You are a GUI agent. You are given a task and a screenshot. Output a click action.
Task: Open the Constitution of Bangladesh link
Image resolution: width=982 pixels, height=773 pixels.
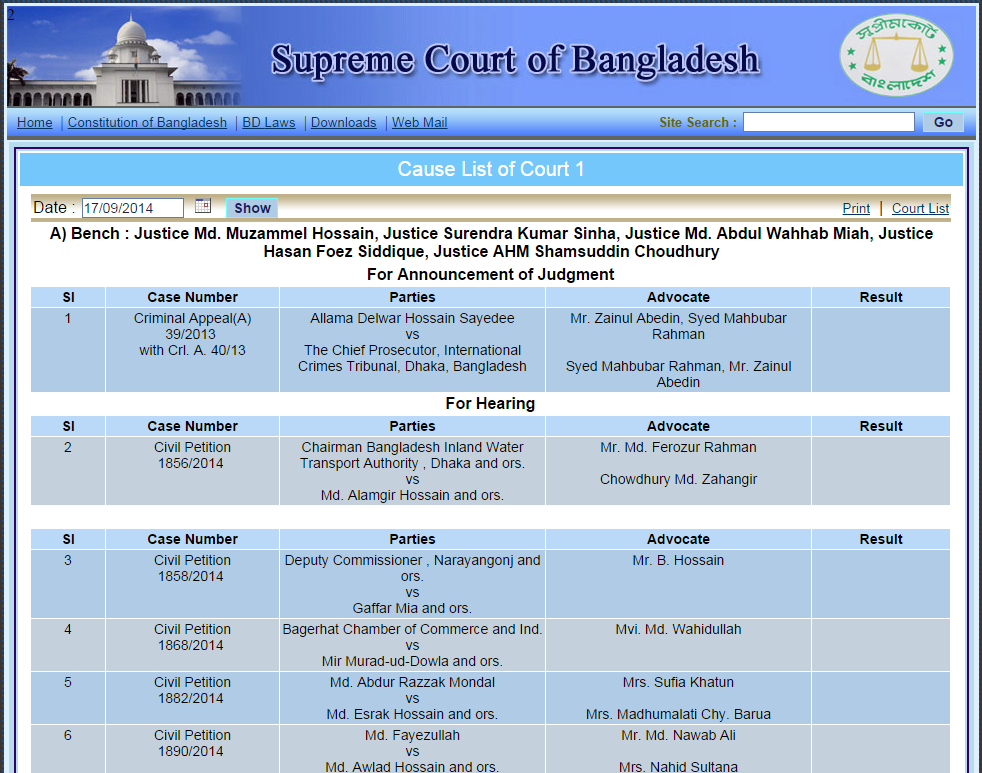pos(147,123)
